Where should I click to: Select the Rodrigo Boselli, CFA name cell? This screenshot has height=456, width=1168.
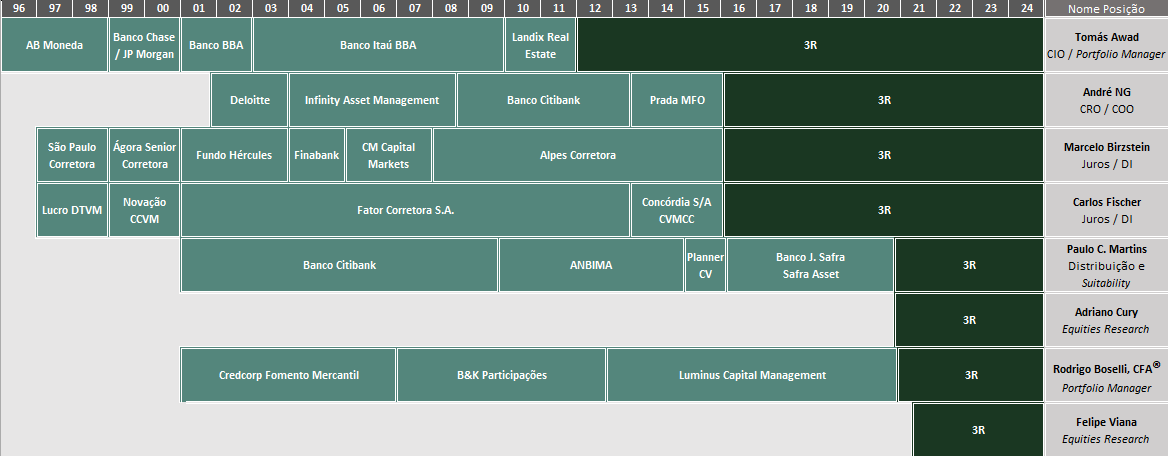(x=1106, y=376)
